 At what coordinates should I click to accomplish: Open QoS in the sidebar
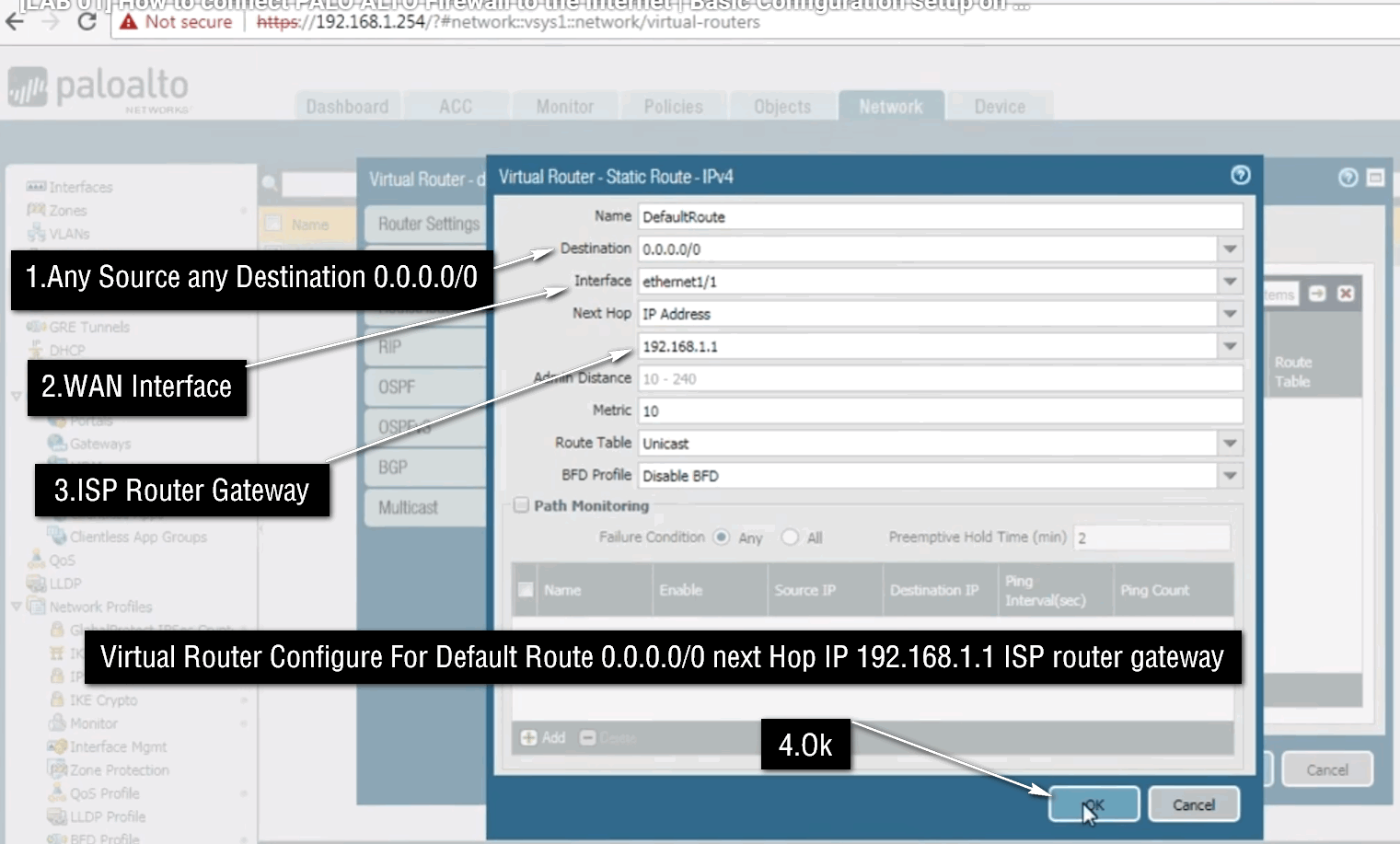(x=62, y=560)
